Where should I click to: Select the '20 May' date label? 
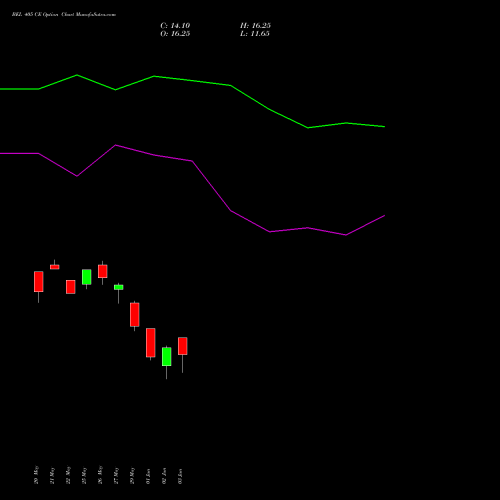tap(36, 475)
